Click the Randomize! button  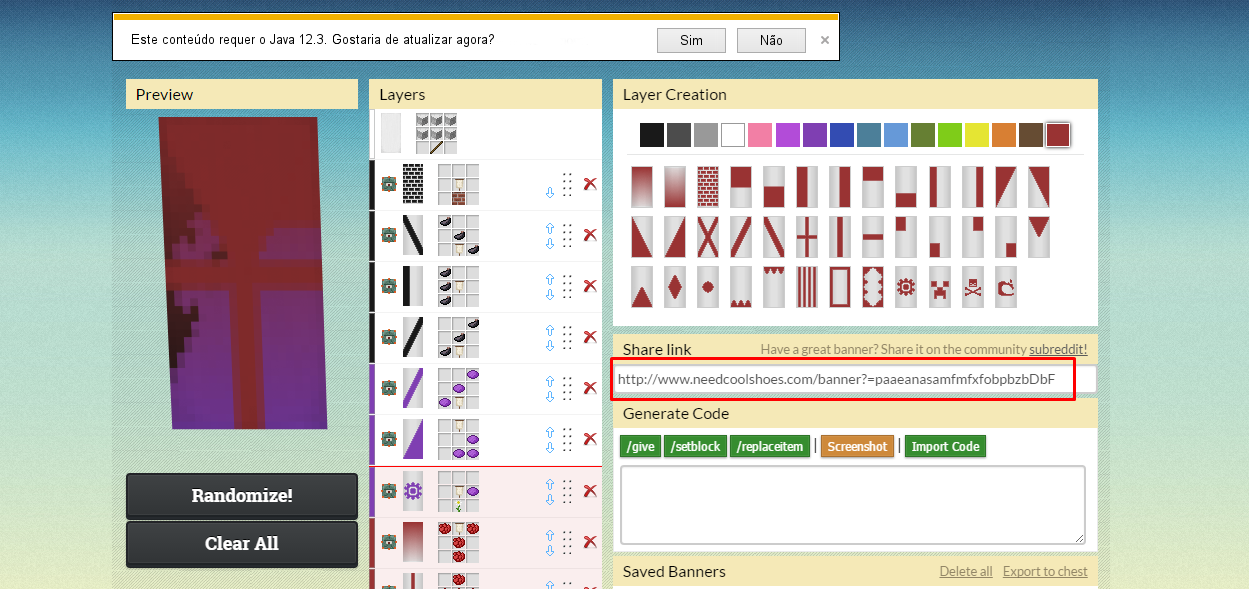242,496
